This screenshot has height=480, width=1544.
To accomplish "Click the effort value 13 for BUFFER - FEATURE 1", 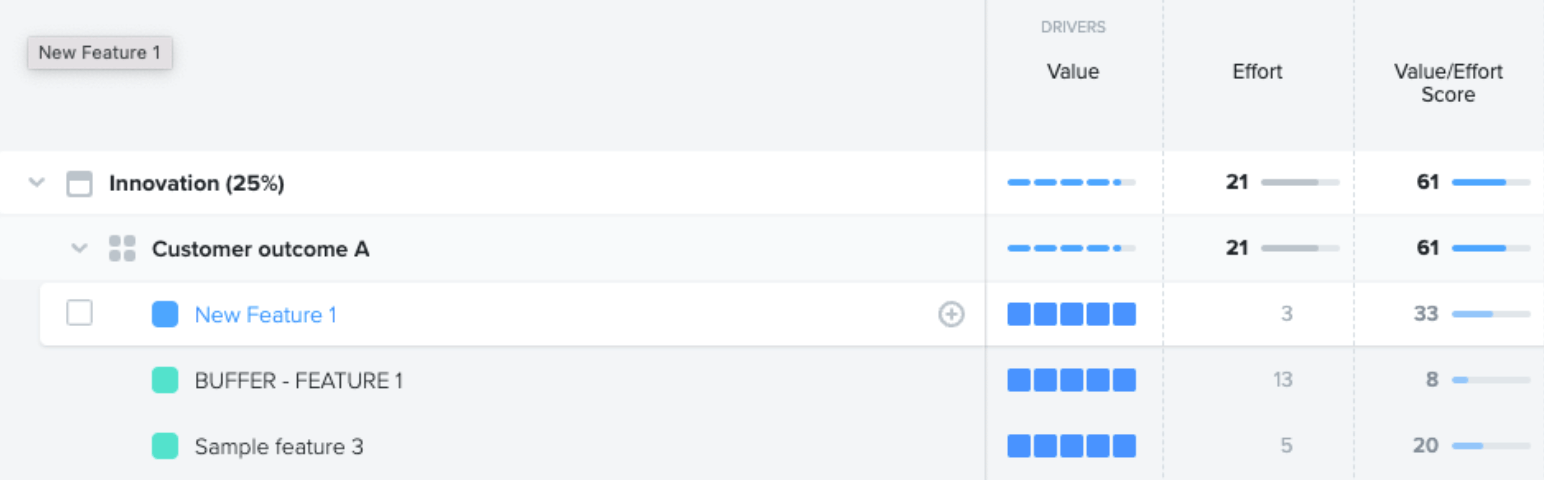I will (1283, 380).
